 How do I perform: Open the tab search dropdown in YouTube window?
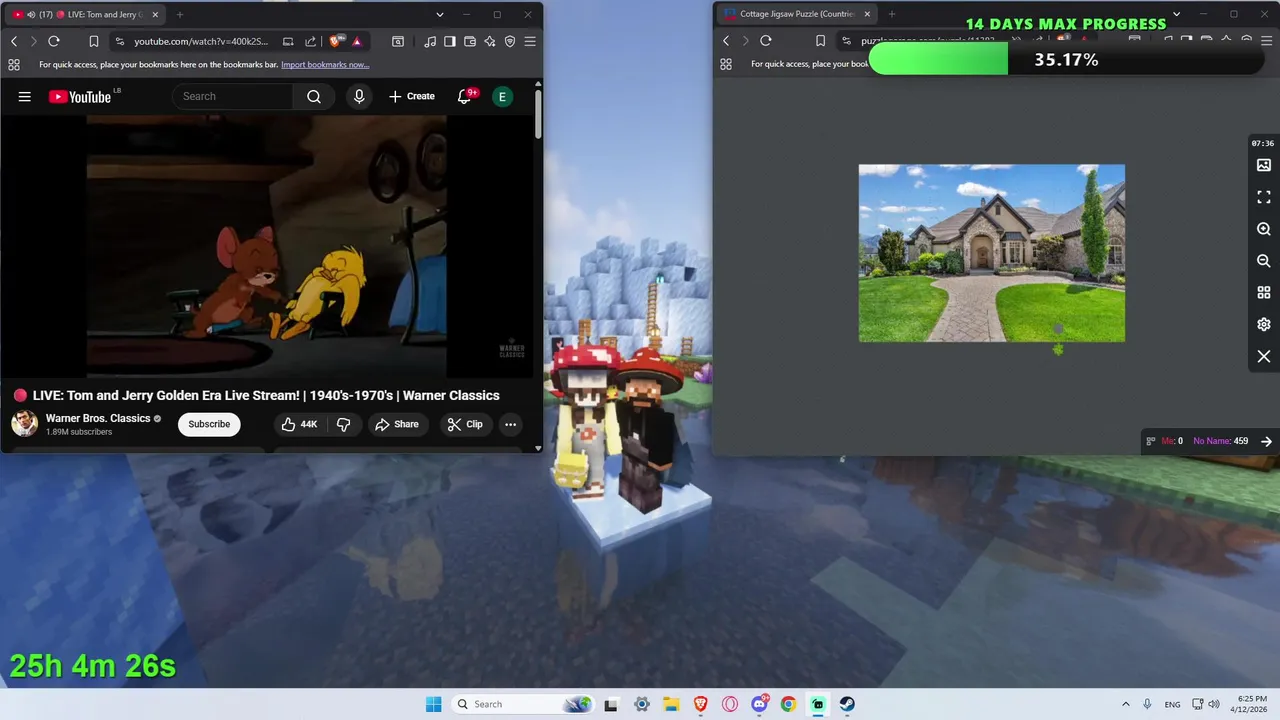click(x=440, y=14)
